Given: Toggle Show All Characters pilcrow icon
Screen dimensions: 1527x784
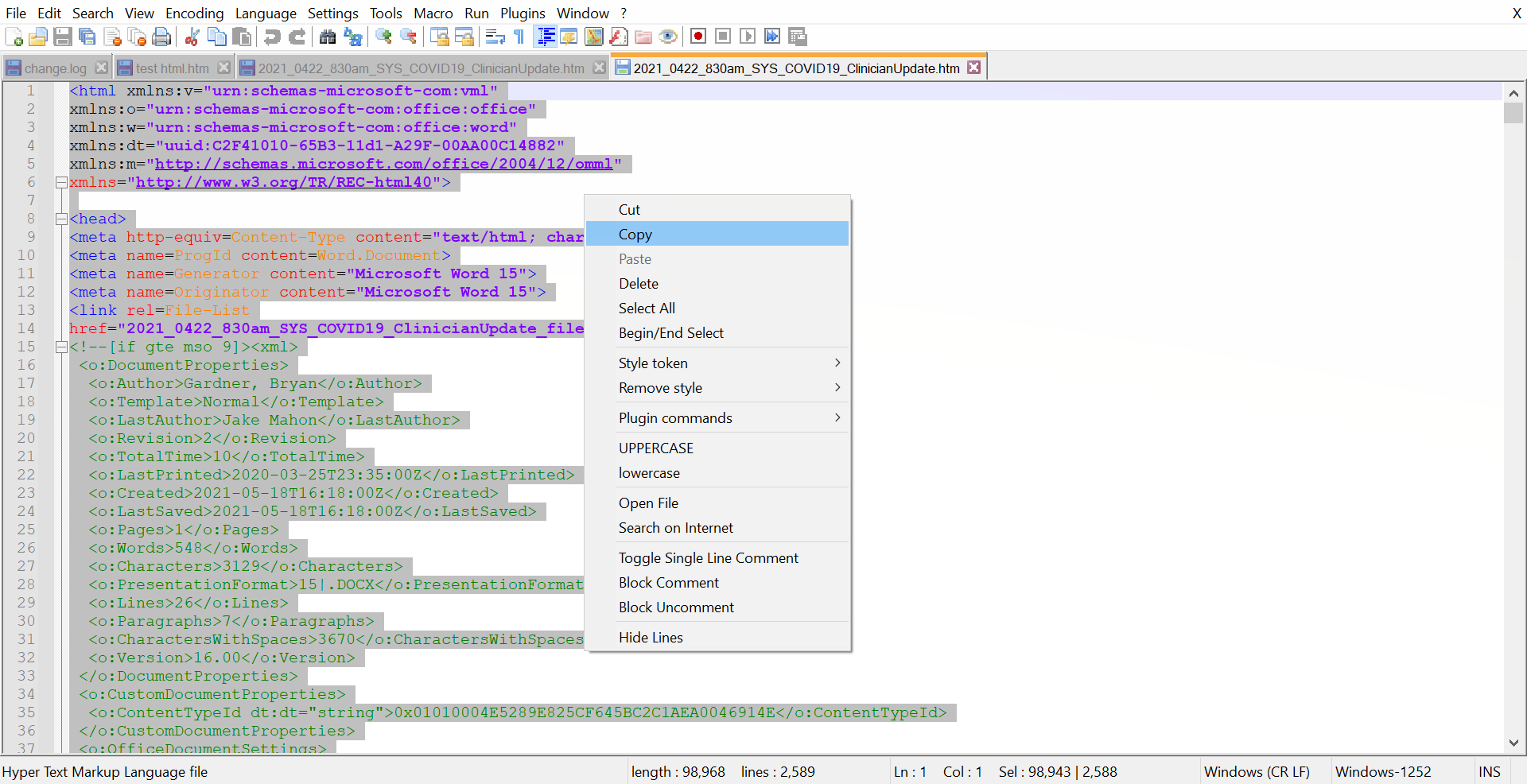Looking at the screenshot, I should [x=519, y=37].
